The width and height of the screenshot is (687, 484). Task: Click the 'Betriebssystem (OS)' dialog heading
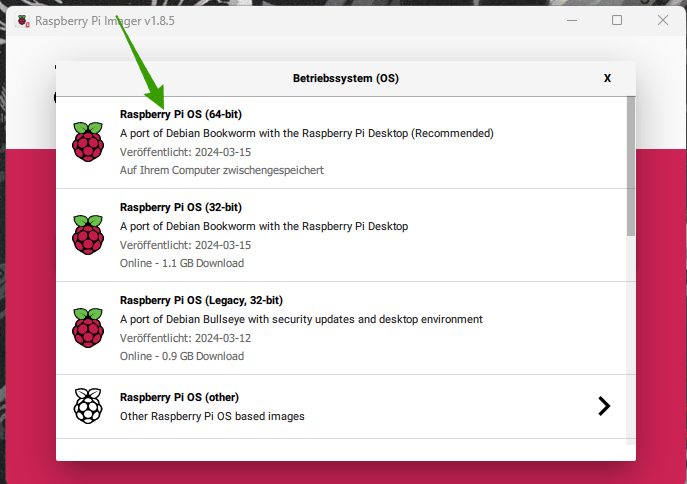pyautogui.click(x=346, y=78)
